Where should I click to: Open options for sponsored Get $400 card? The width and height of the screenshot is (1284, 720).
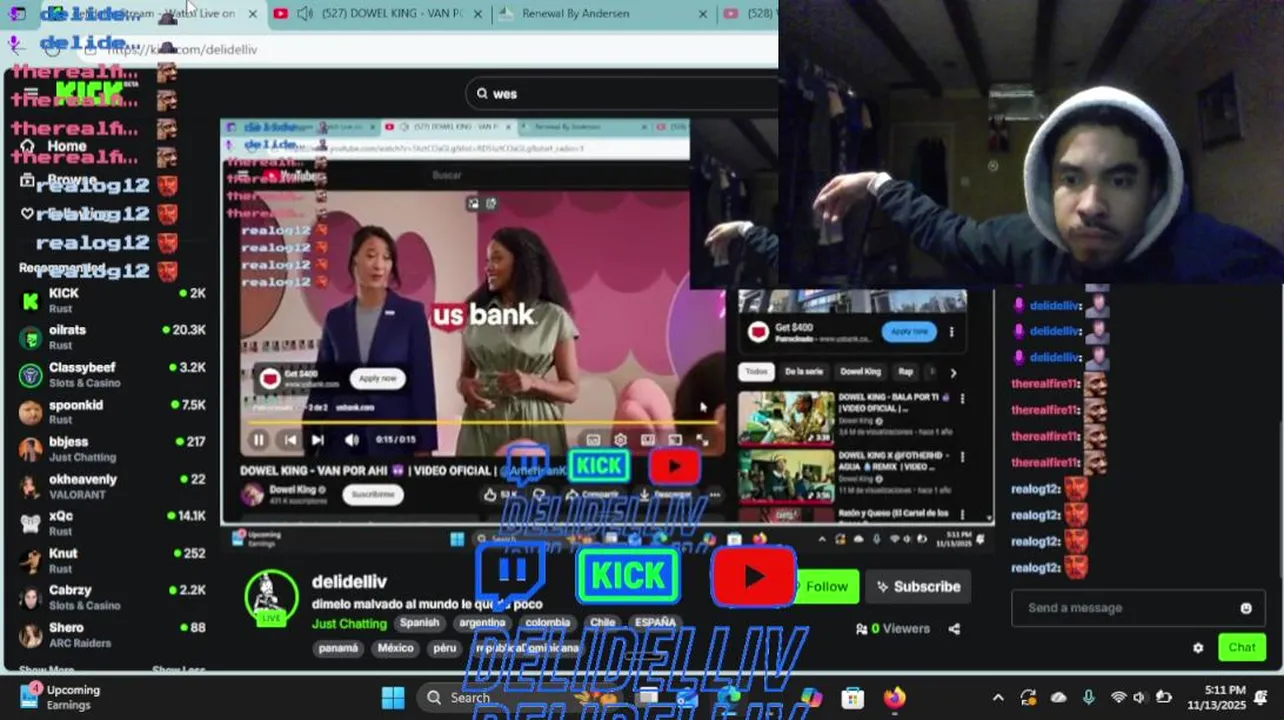[x=951, y=332]
